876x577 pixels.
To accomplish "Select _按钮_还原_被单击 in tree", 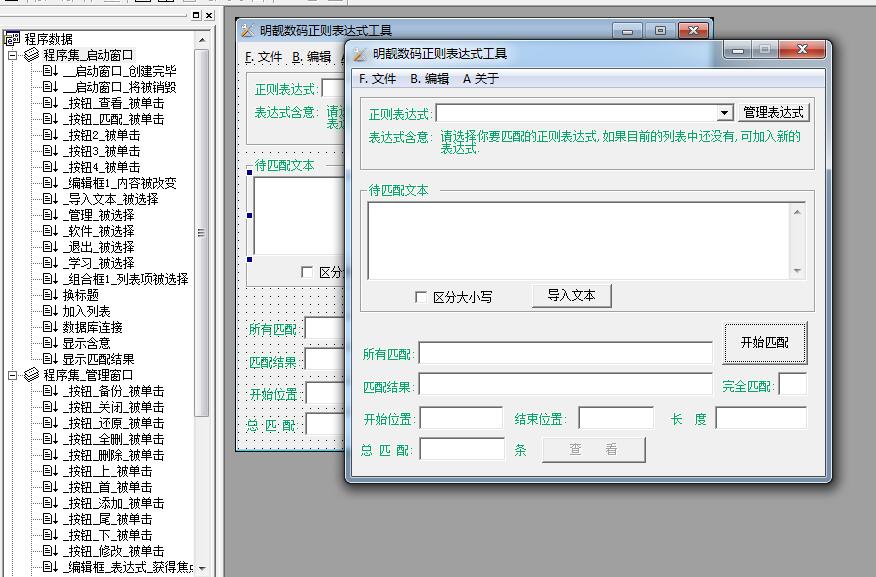I will 113,423.
